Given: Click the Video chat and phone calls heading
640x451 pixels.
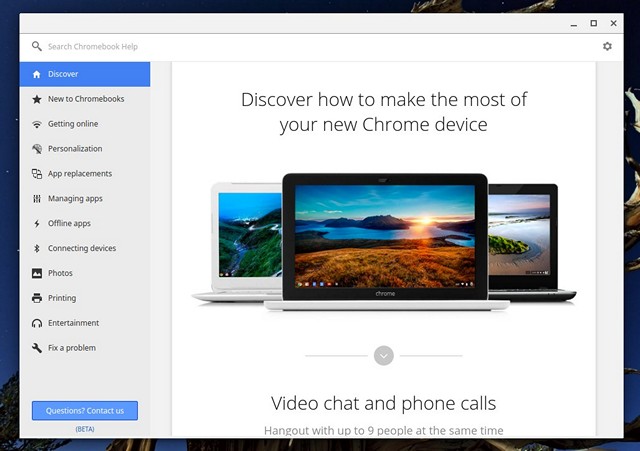Looking at the screenshot, I should pos(383,403).
